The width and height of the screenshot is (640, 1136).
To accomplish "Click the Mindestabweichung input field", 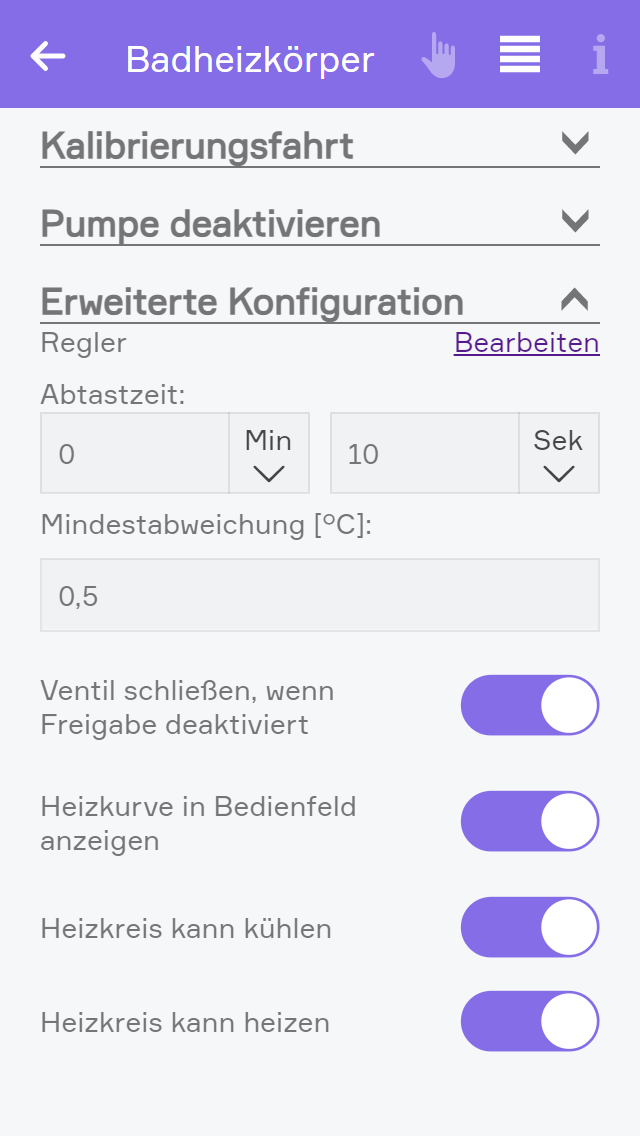I will click(x=320, y=596).
